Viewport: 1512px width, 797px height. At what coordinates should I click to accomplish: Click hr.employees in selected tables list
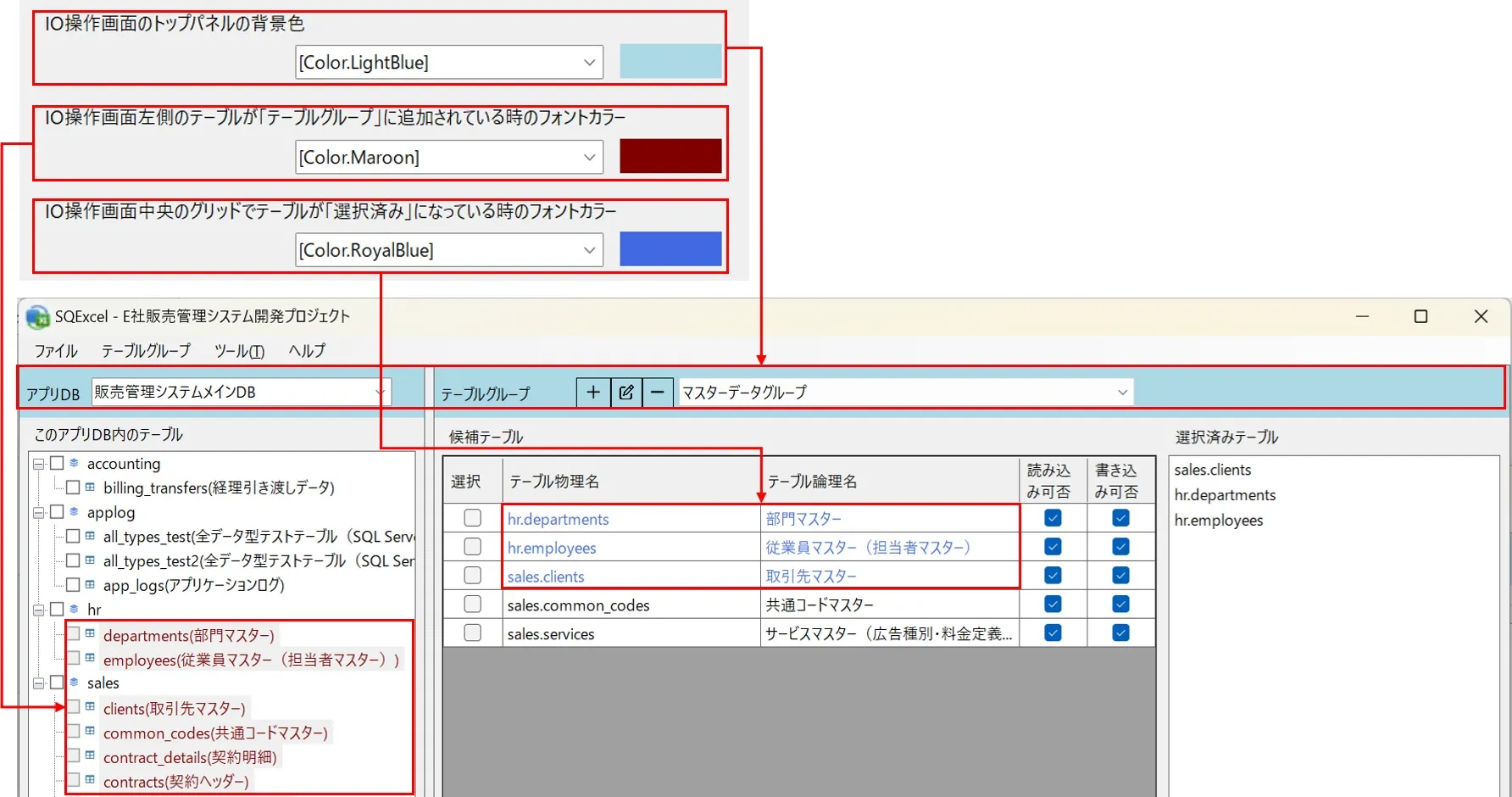click(1219, 521)
